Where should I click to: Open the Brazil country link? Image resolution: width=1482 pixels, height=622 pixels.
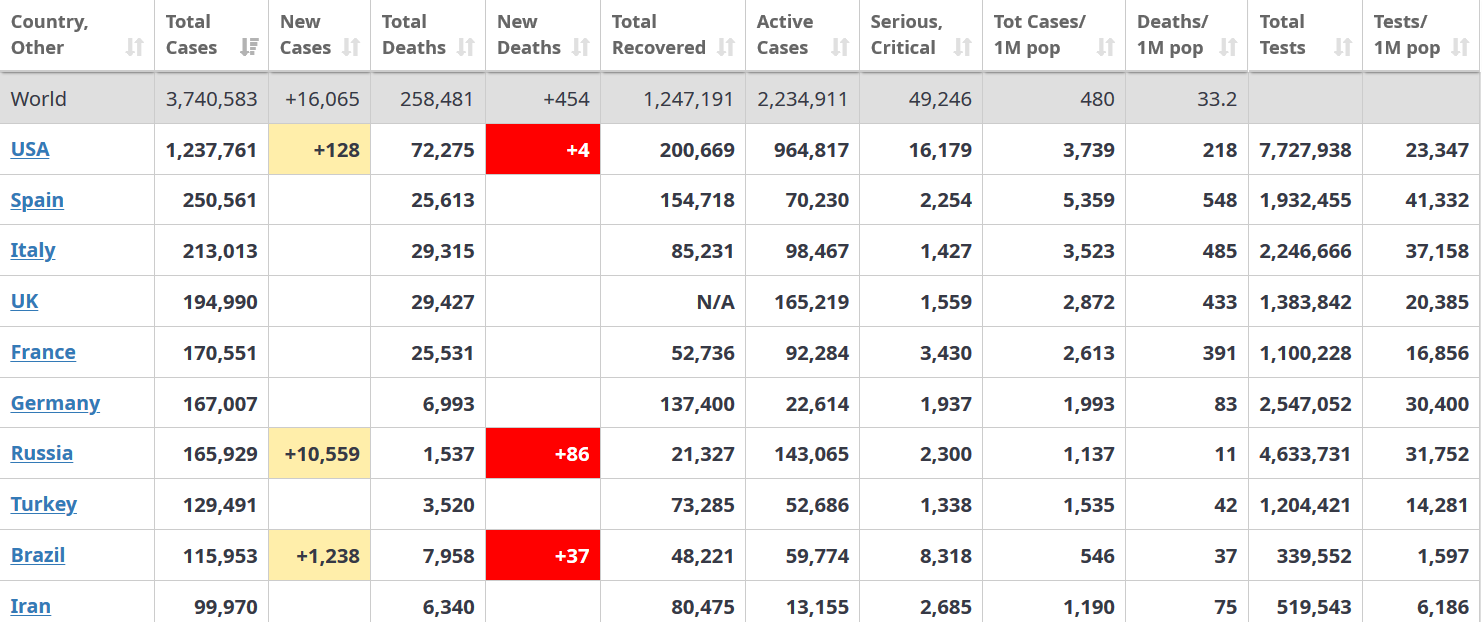pyautogui.click(x=38, y=555)
